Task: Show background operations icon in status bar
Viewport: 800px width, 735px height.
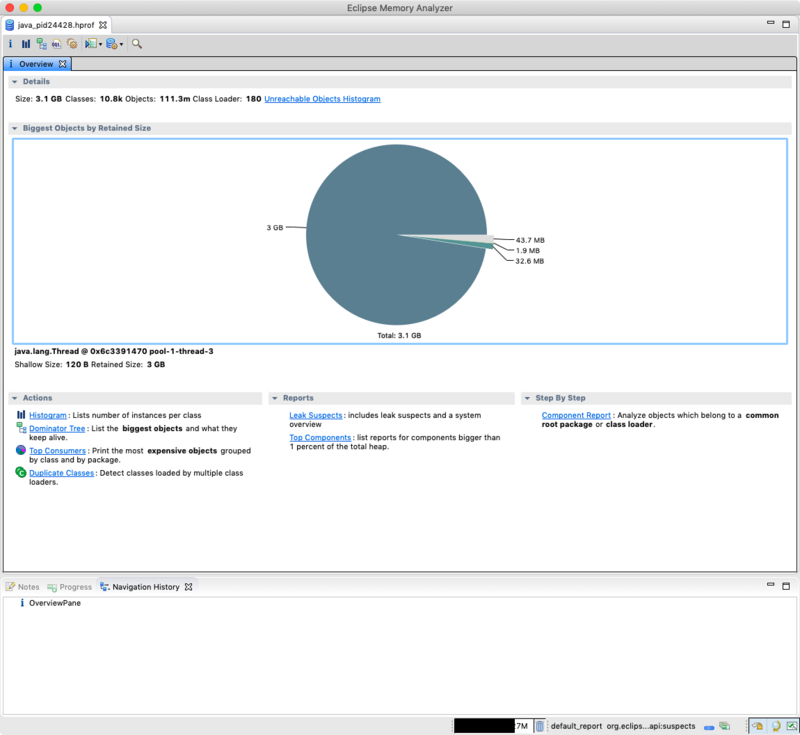Action: 724,726
